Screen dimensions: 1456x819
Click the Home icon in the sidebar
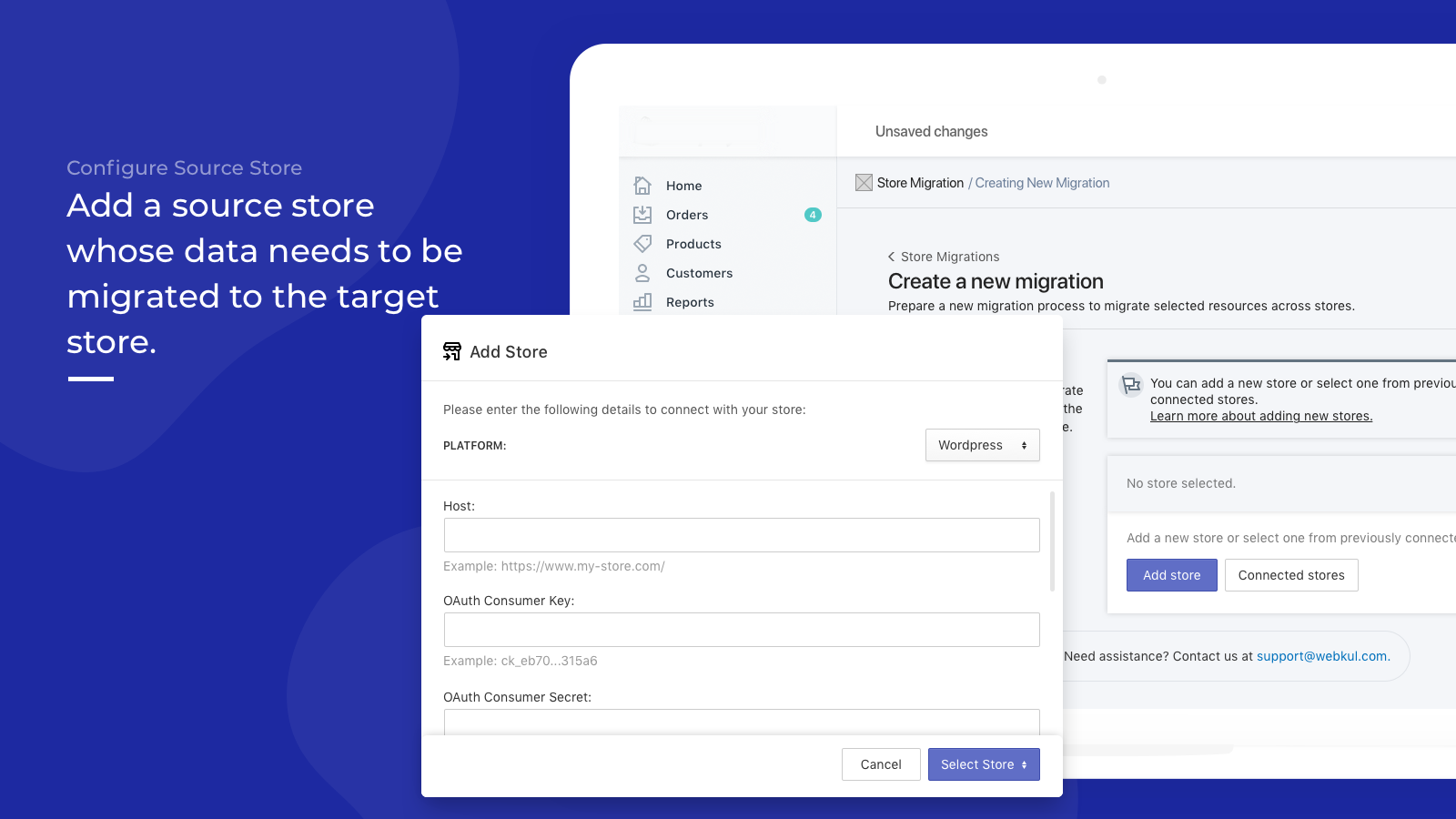point(642,186)
